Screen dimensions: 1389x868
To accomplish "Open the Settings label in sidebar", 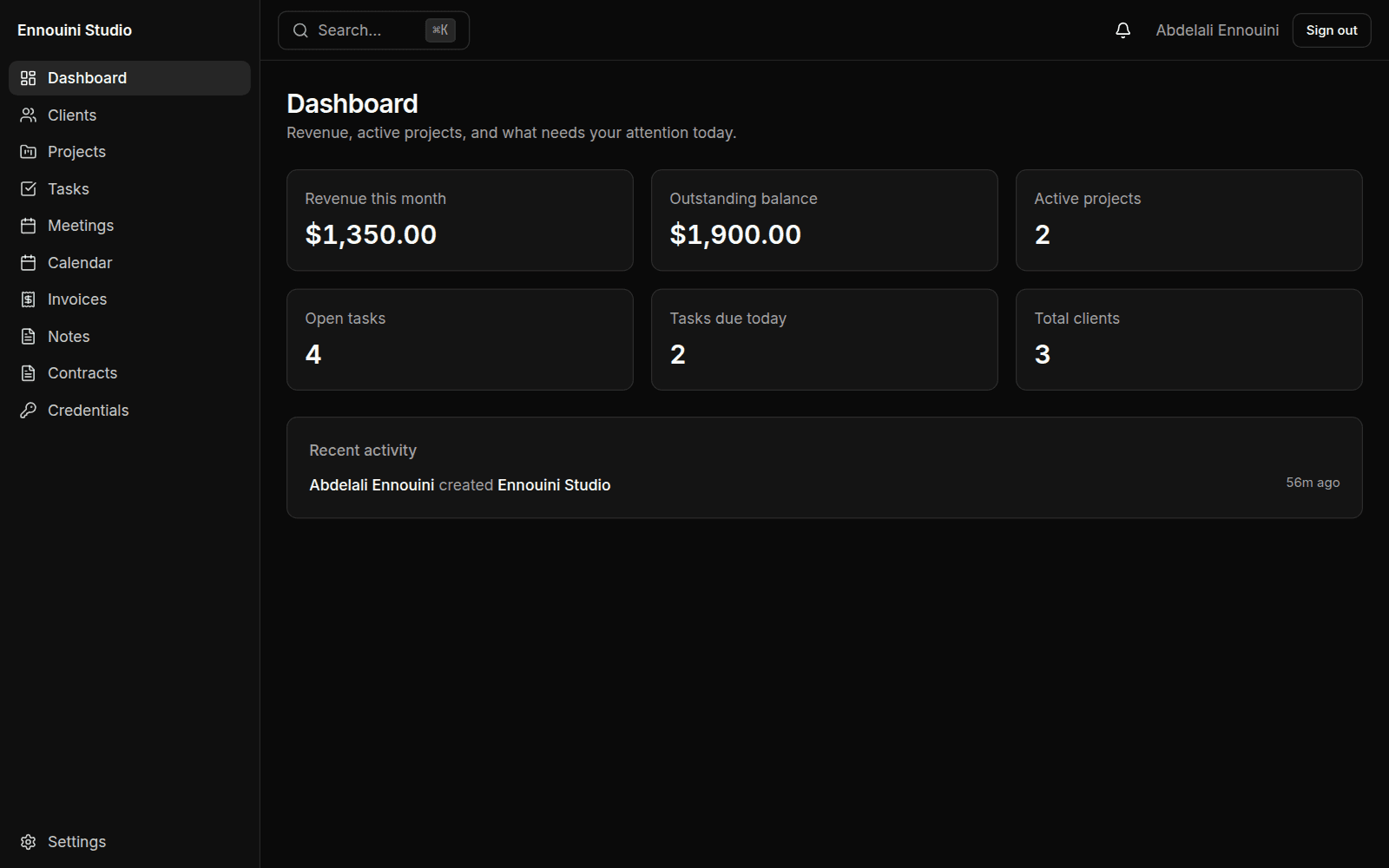I will click(76, 842).
